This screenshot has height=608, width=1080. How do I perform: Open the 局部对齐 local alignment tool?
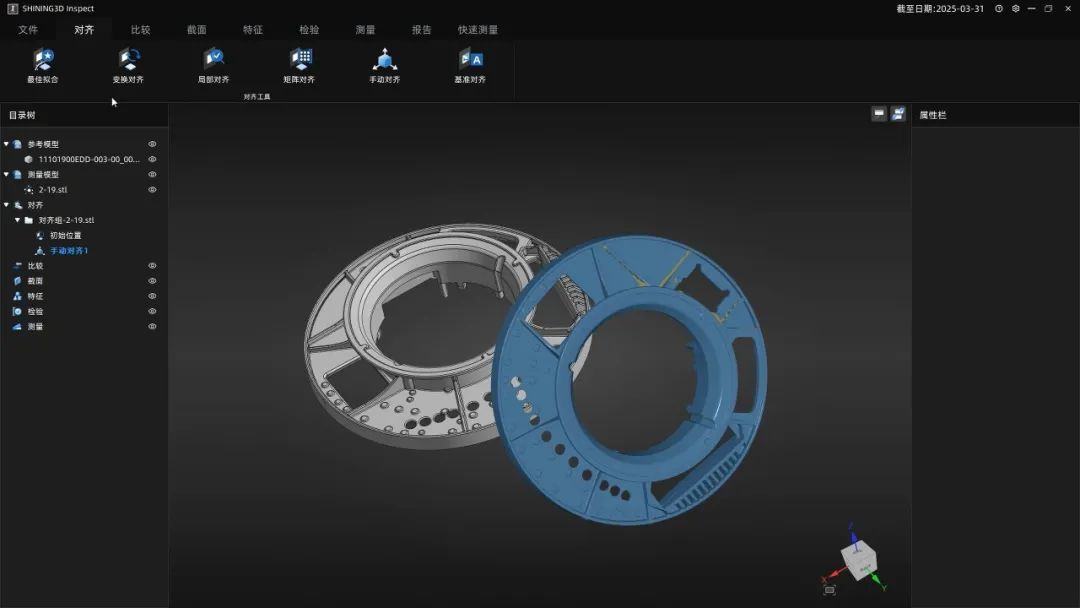(213, 65)
